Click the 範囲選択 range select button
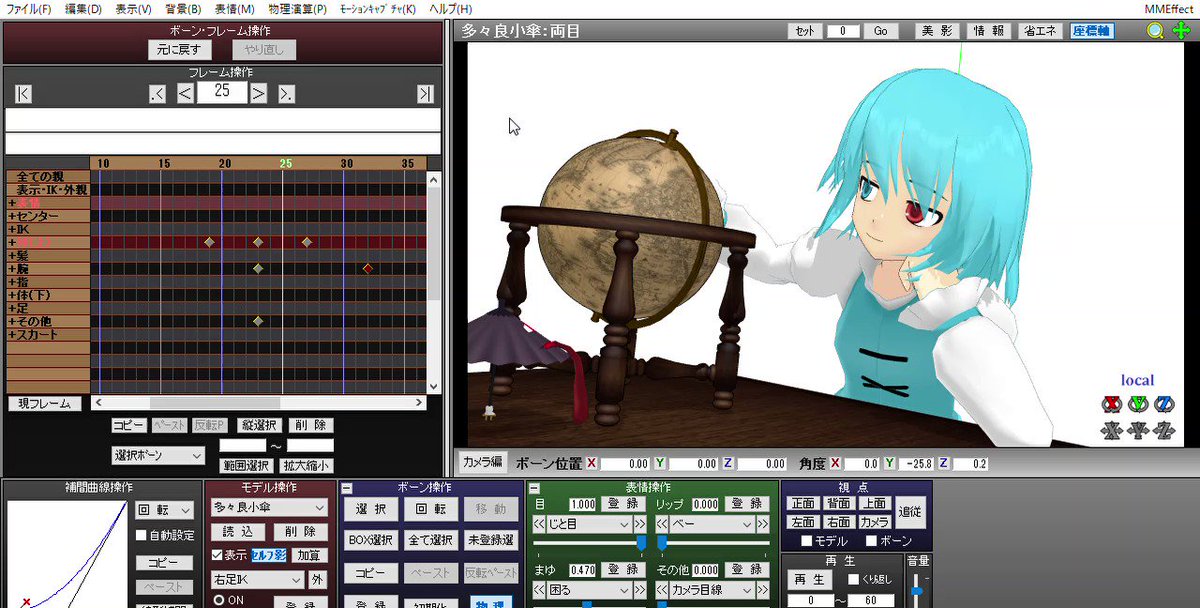Screen dimensions: 1200x608 click(x=246, y=466)
